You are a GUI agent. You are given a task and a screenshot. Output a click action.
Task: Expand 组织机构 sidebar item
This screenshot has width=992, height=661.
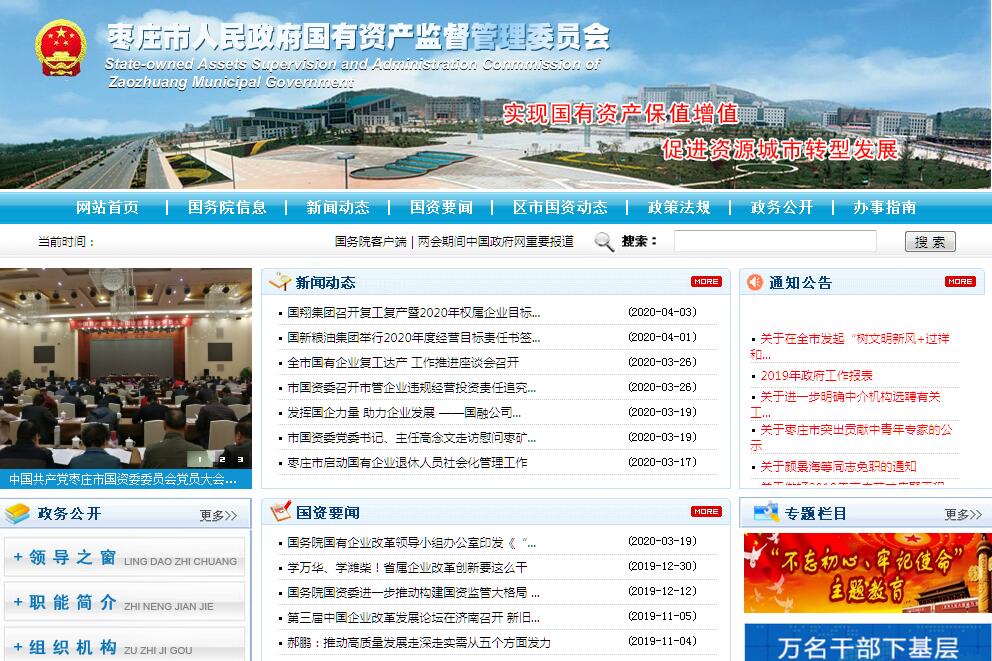(x=124, y=647)
